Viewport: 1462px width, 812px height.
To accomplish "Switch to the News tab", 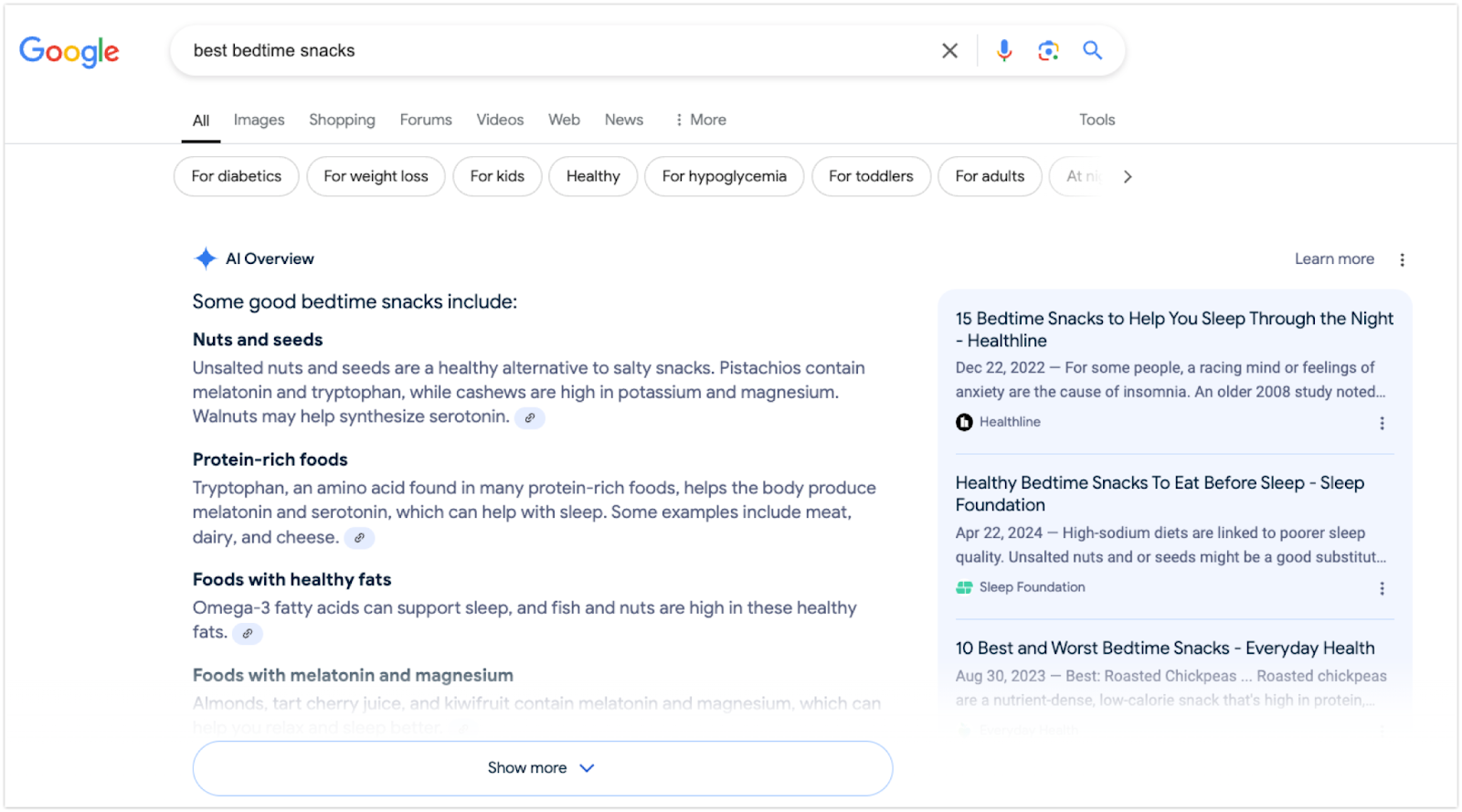I will pyautogui.click(x=624, y=120).
